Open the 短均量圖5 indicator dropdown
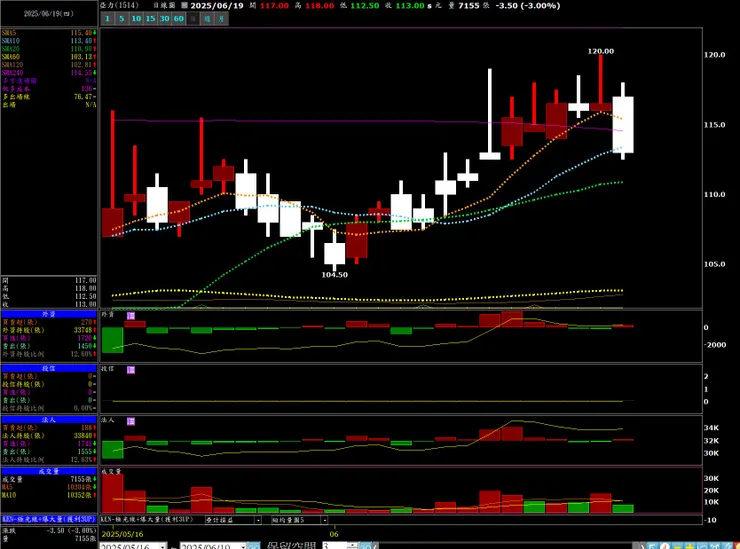 click(x=324, y=520)
